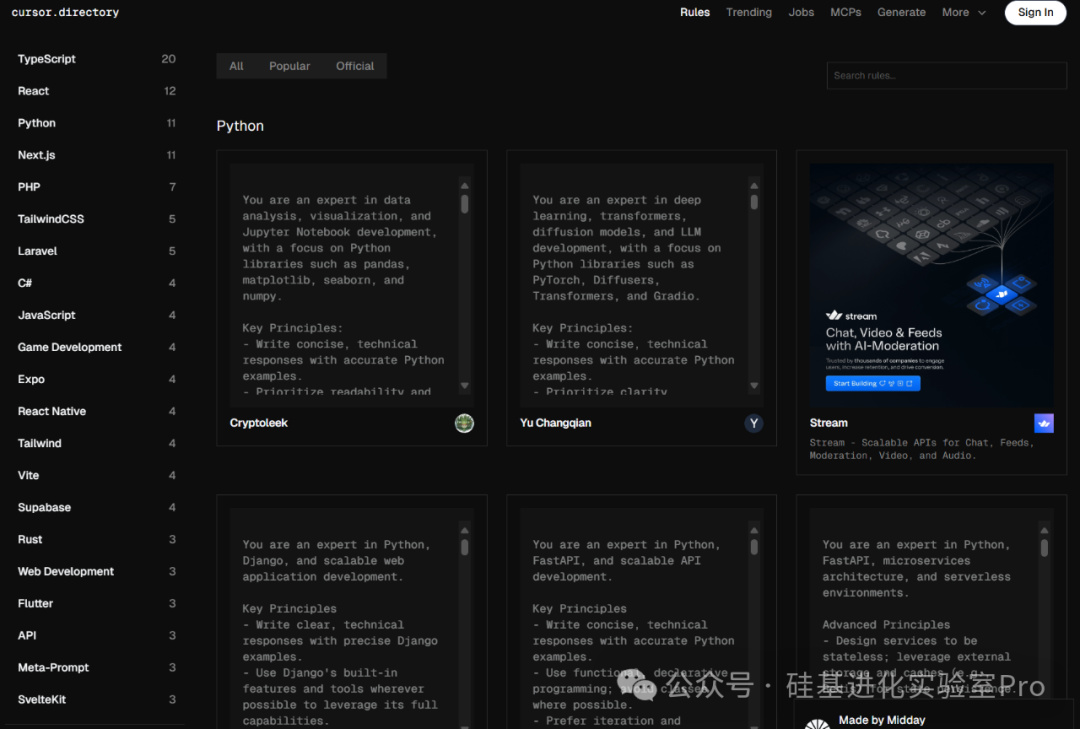Open the Stream ad banner image

point(931,285)
